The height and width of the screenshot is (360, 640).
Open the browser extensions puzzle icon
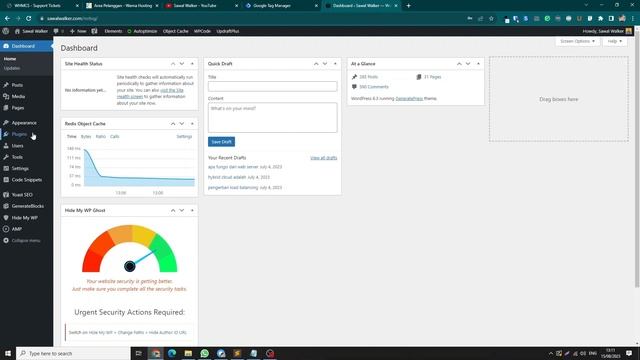tap(600, 18)
